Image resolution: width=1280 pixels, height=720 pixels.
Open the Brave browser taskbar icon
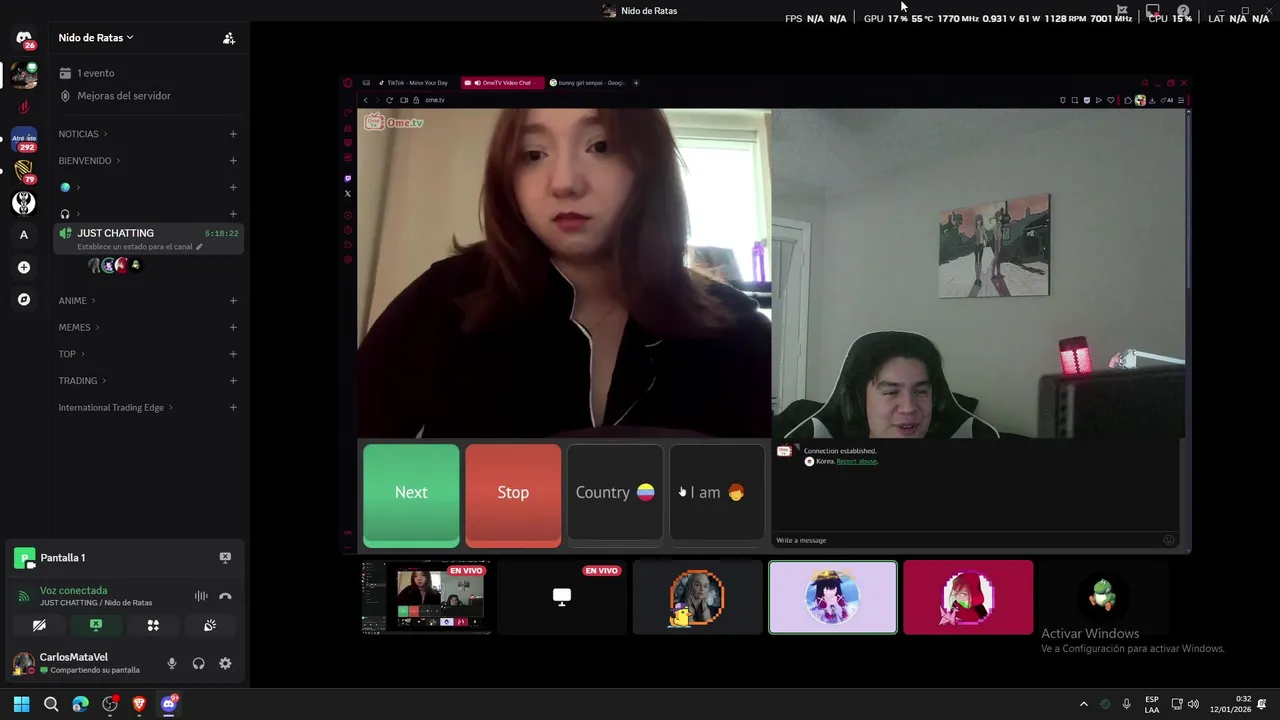coord(139,704)
